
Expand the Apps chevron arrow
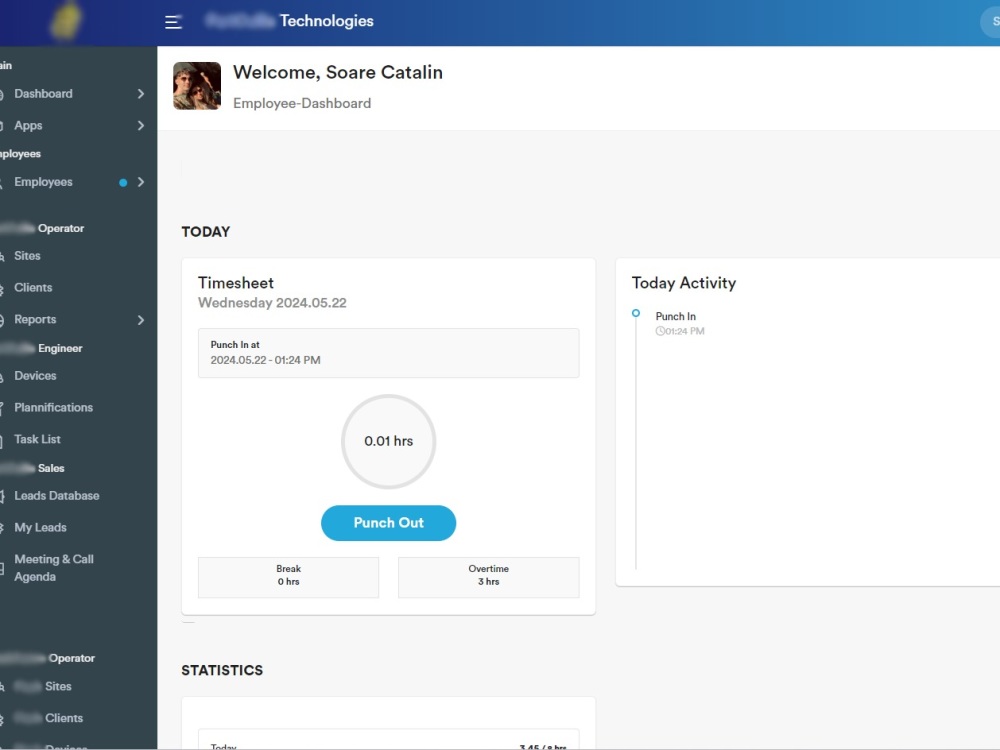click(141, 126)
